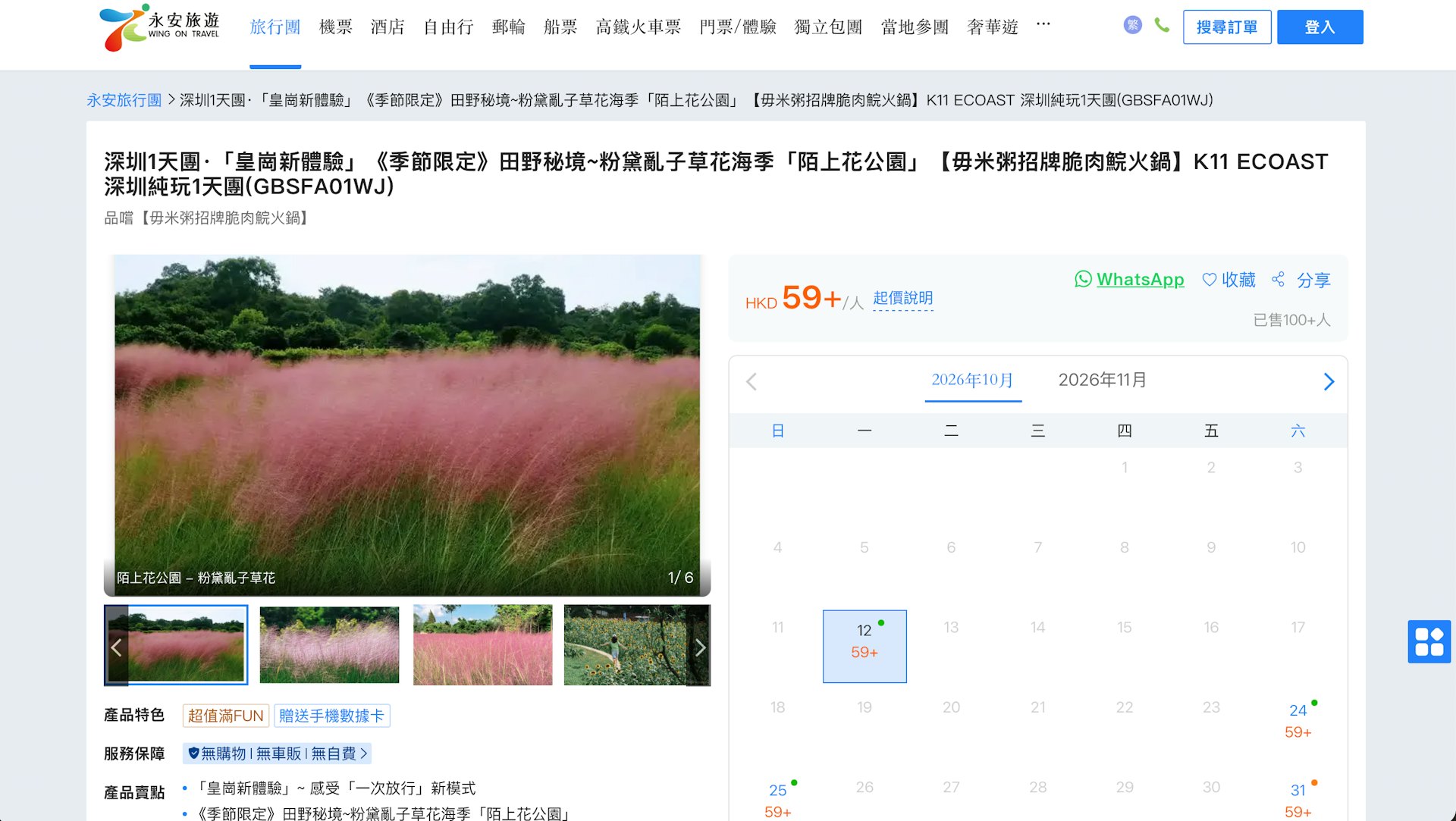Select the second pale pink grass thumbnail
Viewport: 1456px width, 821px height.
coord(329,645)
